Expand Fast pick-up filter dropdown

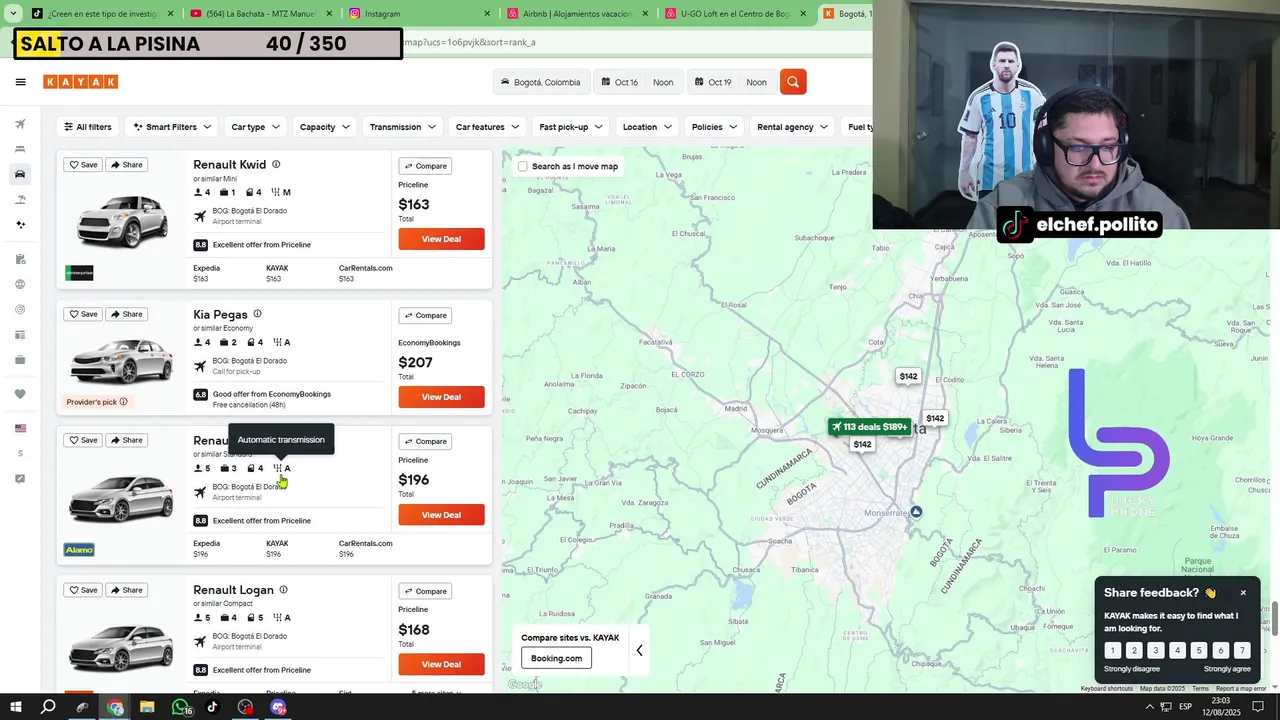pos(570,127)
